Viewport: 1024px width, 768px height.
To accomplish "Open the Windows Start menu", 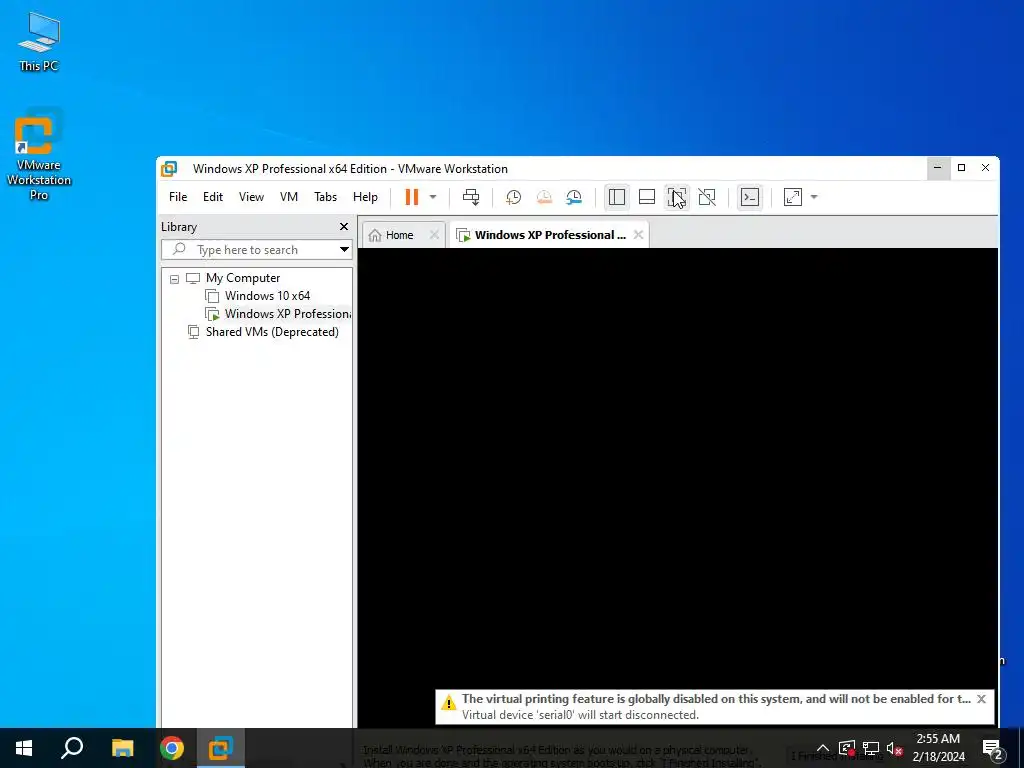I will point(24,748).
